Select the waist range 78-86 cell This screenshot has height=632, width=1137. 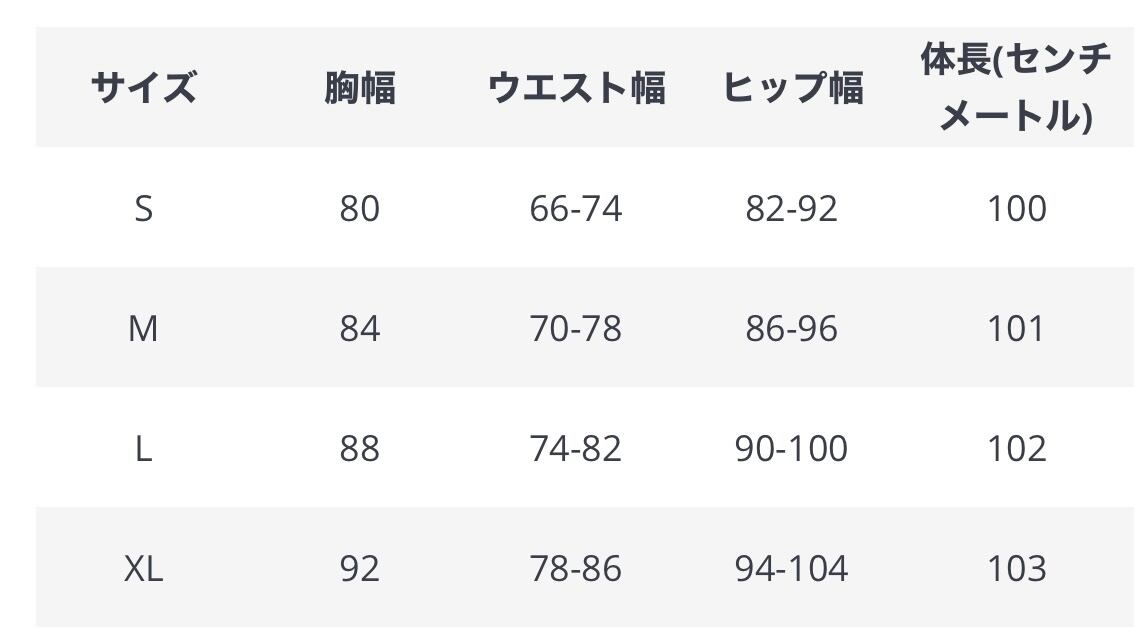(576, 568)
